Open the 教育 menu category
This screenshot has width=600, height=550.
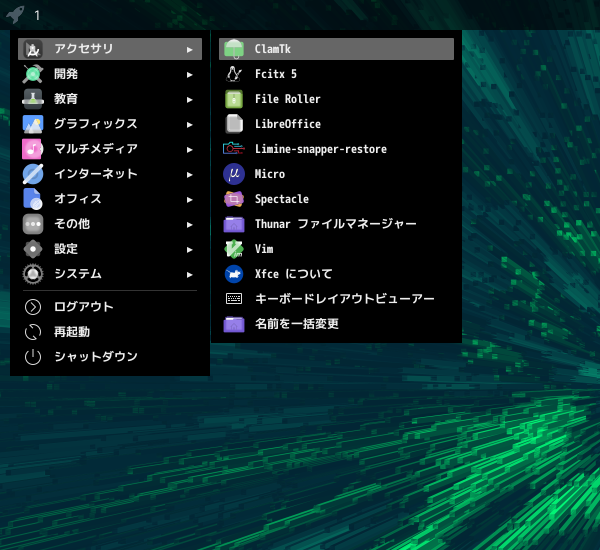[x=110, y=99]
